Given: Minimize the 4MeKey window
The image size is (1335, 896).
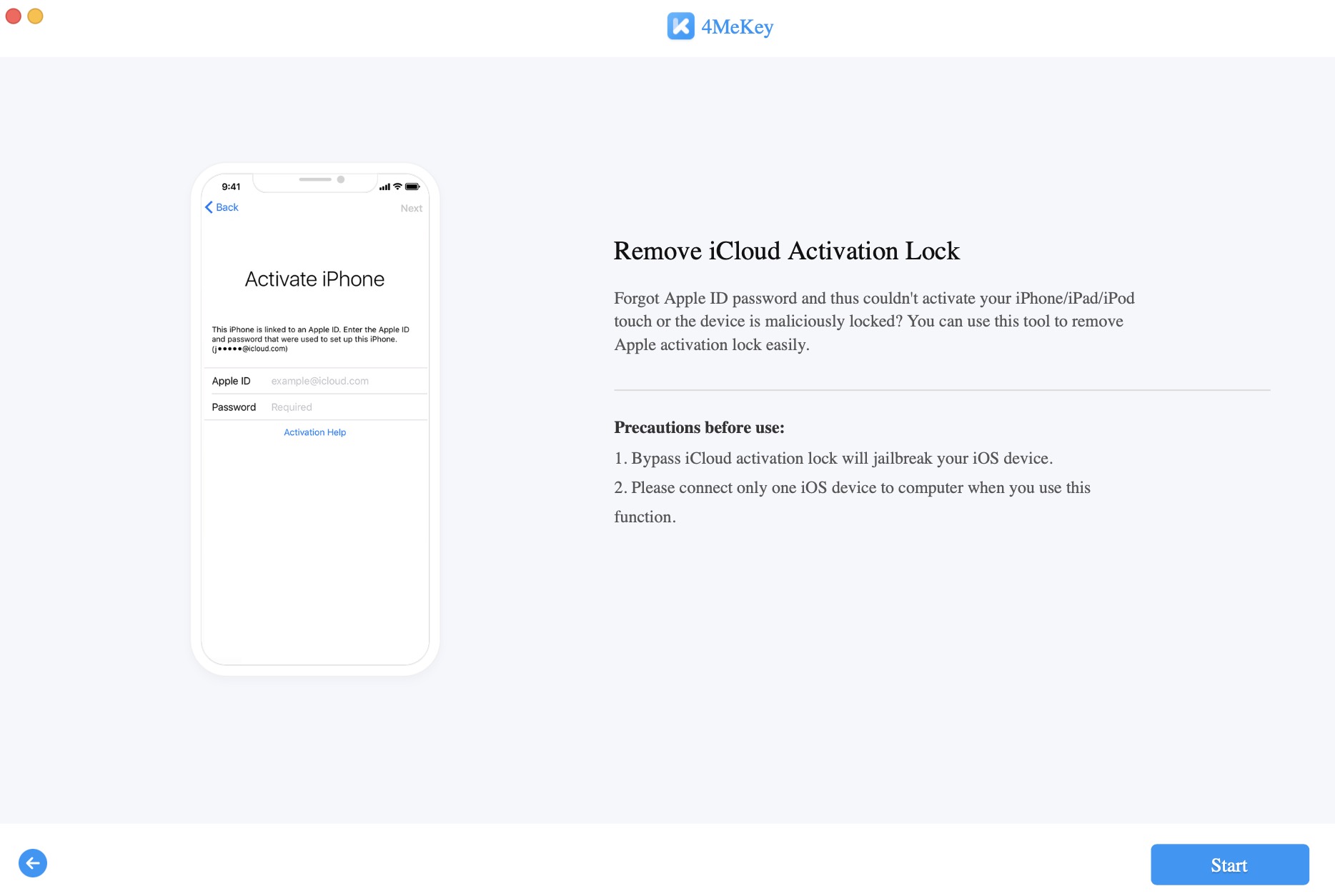Looking at the screenshot, I should click(35, 16).
